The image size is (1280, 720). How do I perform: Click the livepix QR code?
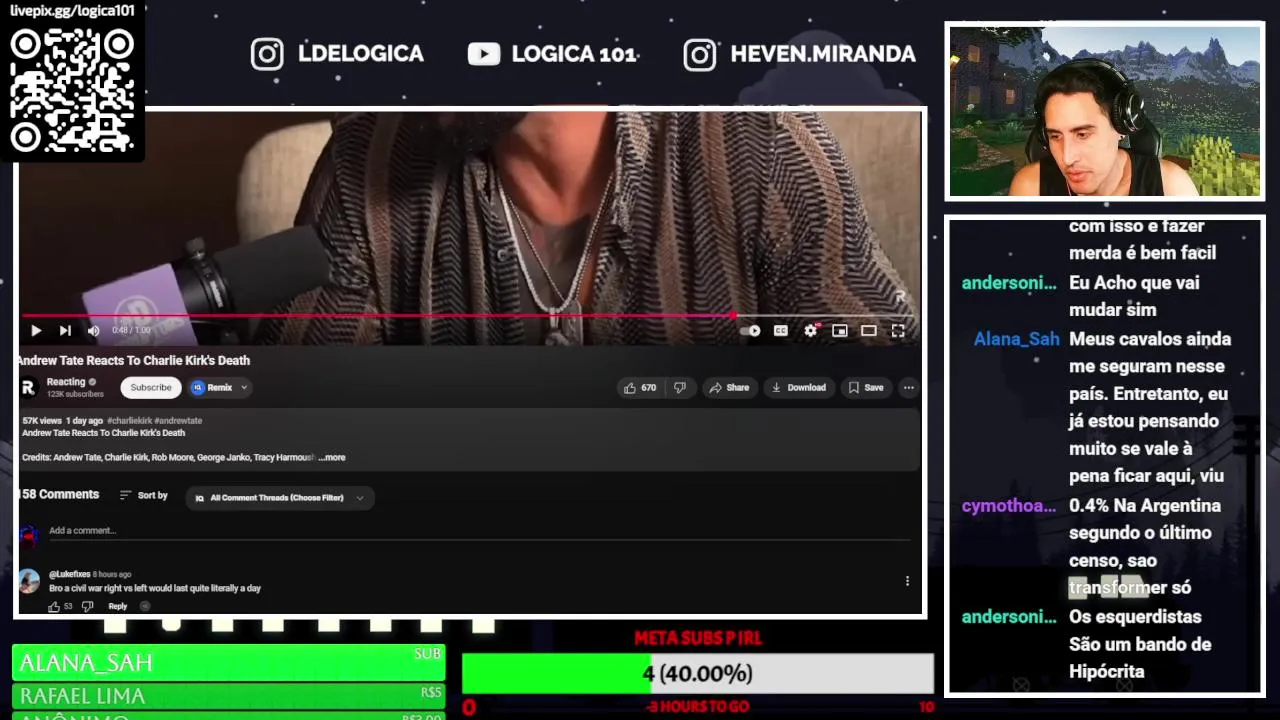coord(72,90)
